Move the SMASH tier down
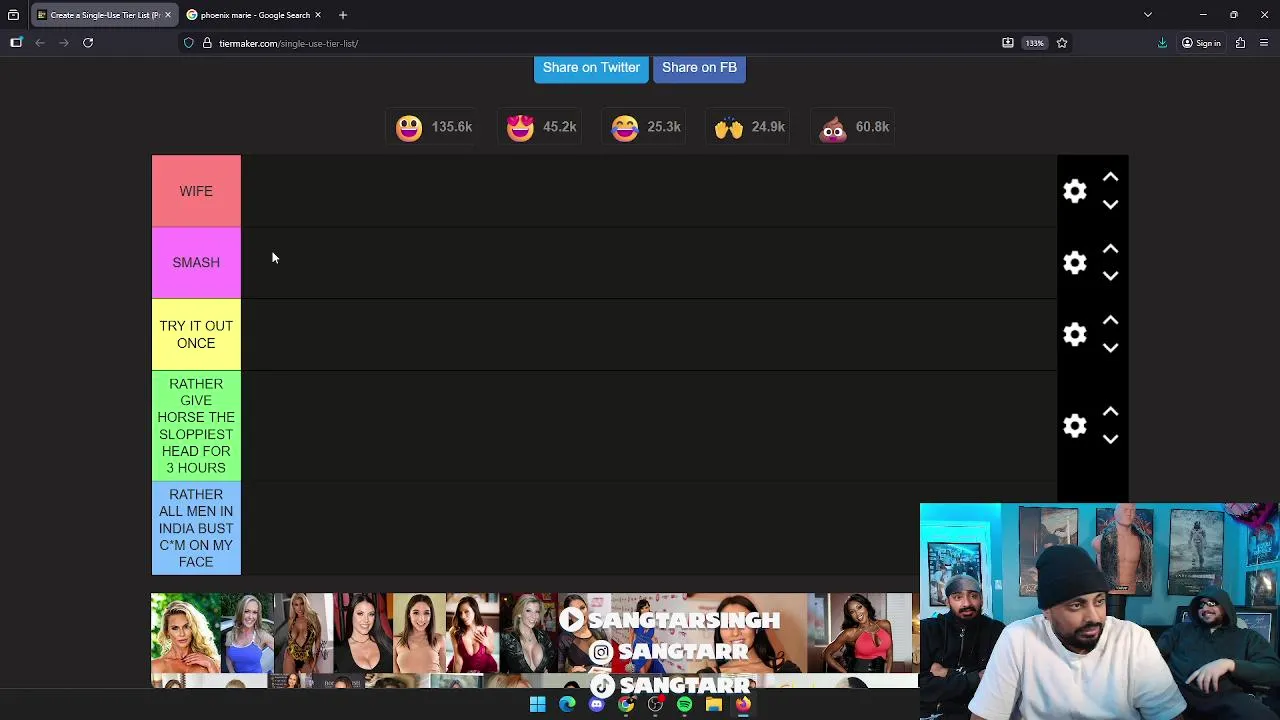The image size is (1280, 720). point(1110,276)
